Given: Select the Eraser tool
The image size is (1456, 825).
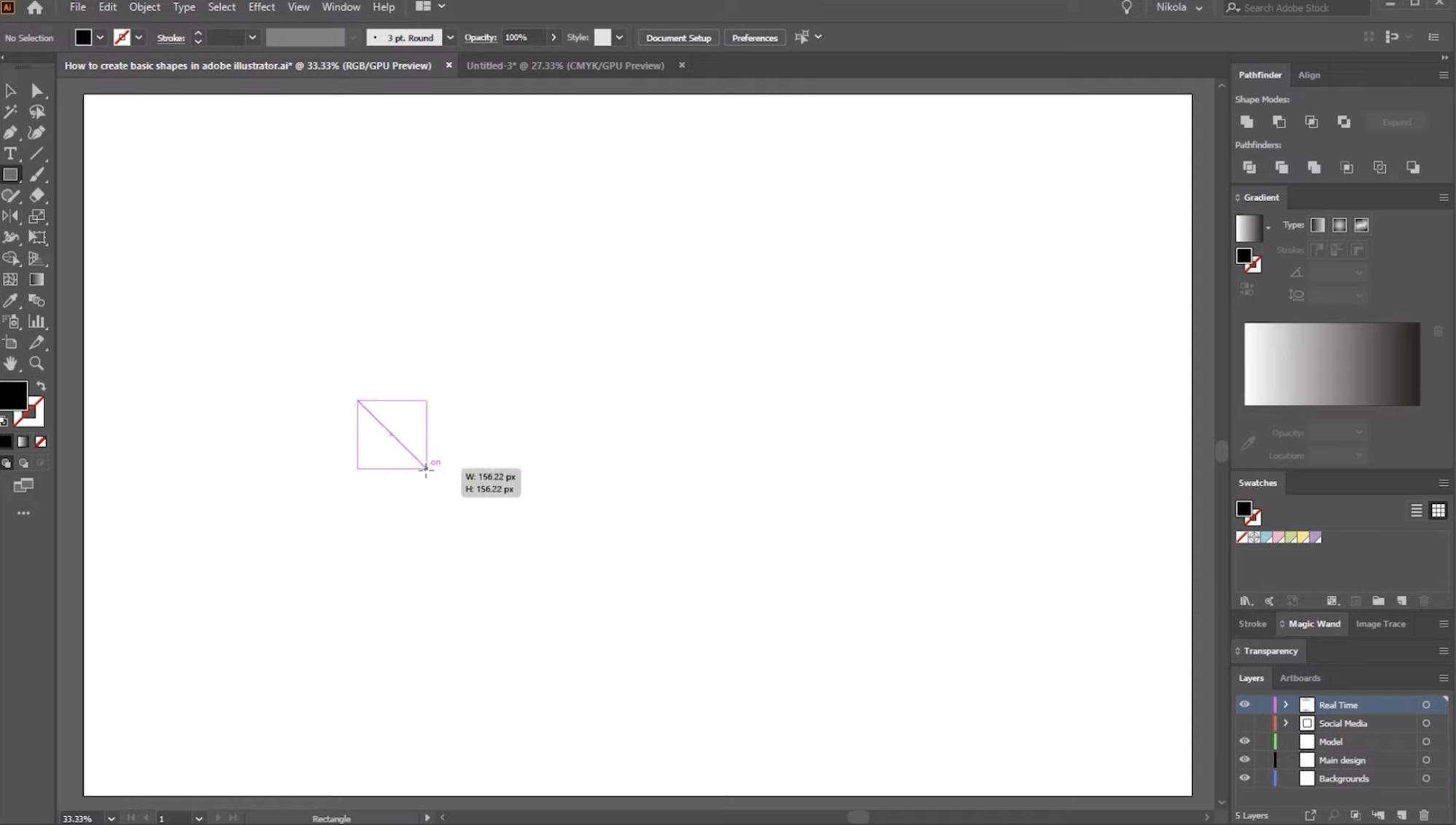Looking at the screenshot, I should [x=37, y=195].
